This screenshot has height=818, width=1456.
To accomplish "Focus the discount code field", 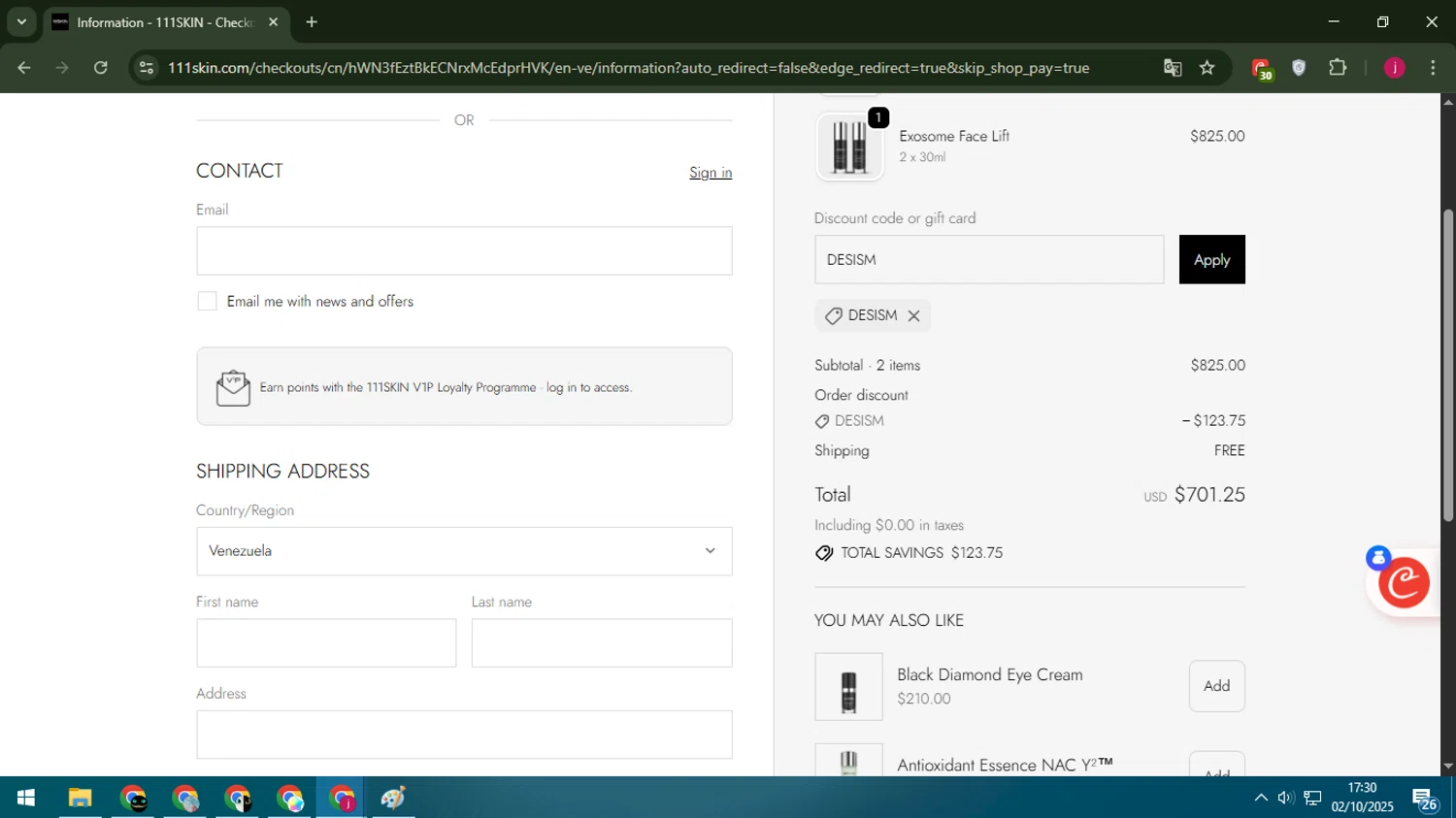I will coord(989,260).
